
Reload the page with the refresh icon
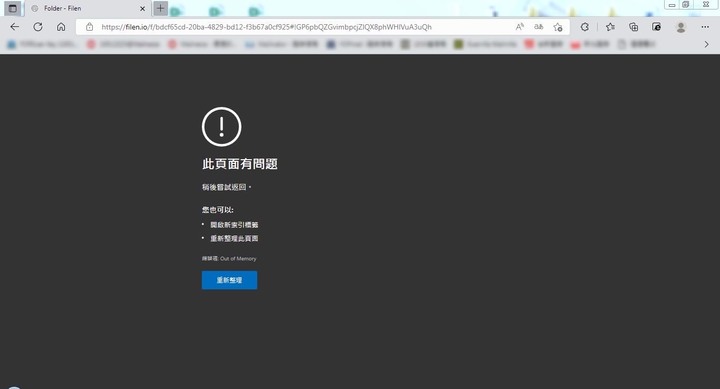pyautogui.click(x=38, y=27)
